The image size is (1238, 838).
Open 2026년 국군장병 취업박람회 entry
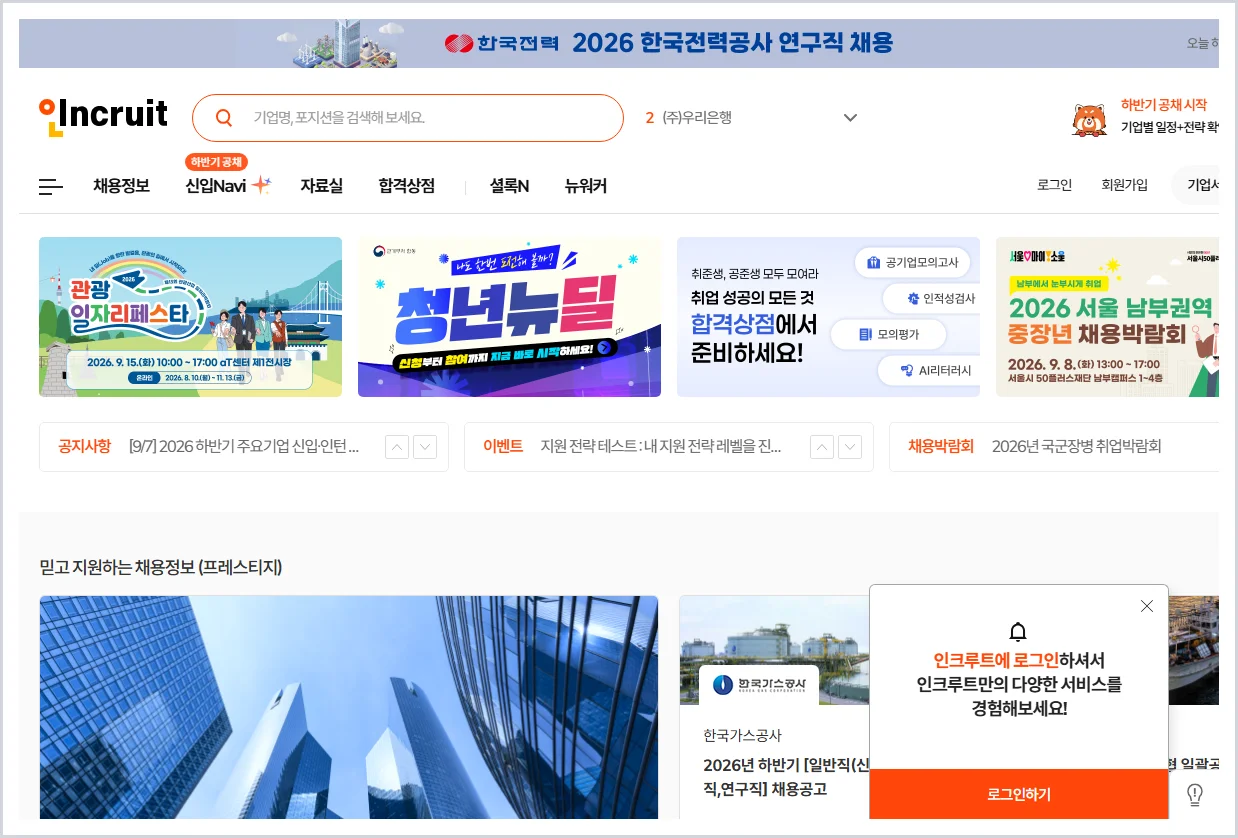(1076, 447)
